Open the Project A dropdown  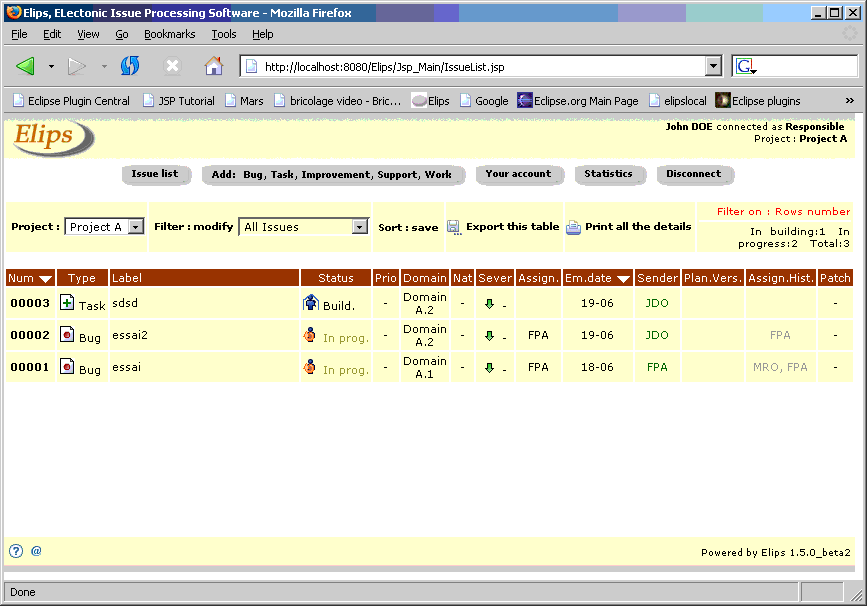[x=136, y=227]
